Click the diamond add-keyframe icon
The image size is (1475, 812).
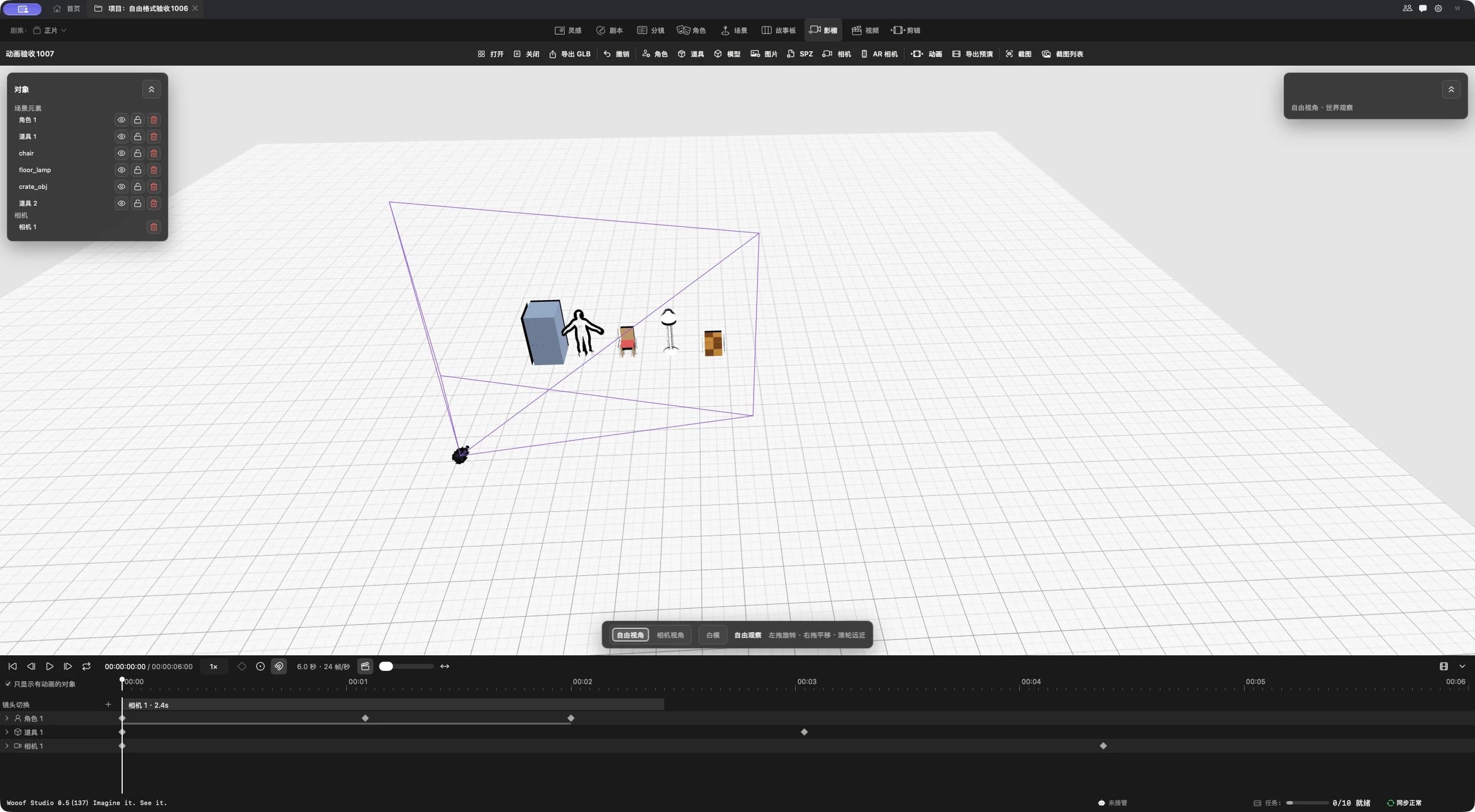242,666
